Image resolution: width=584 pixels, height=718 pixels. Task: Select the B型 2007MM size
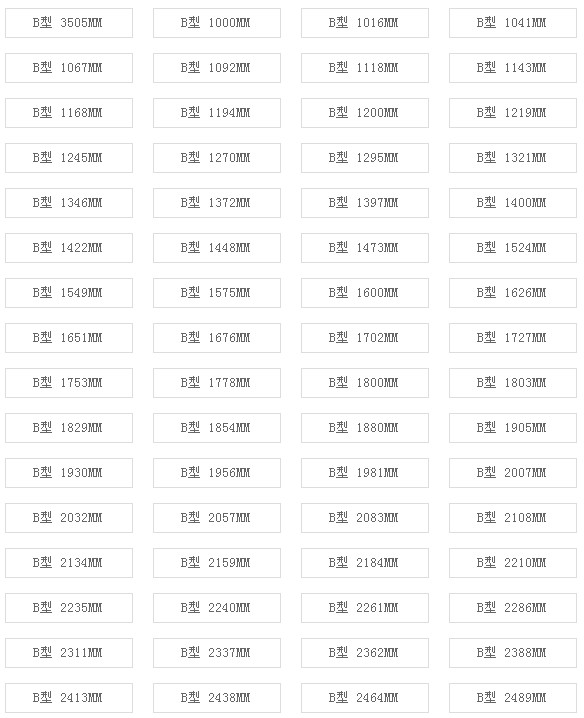tap(513, 473)
